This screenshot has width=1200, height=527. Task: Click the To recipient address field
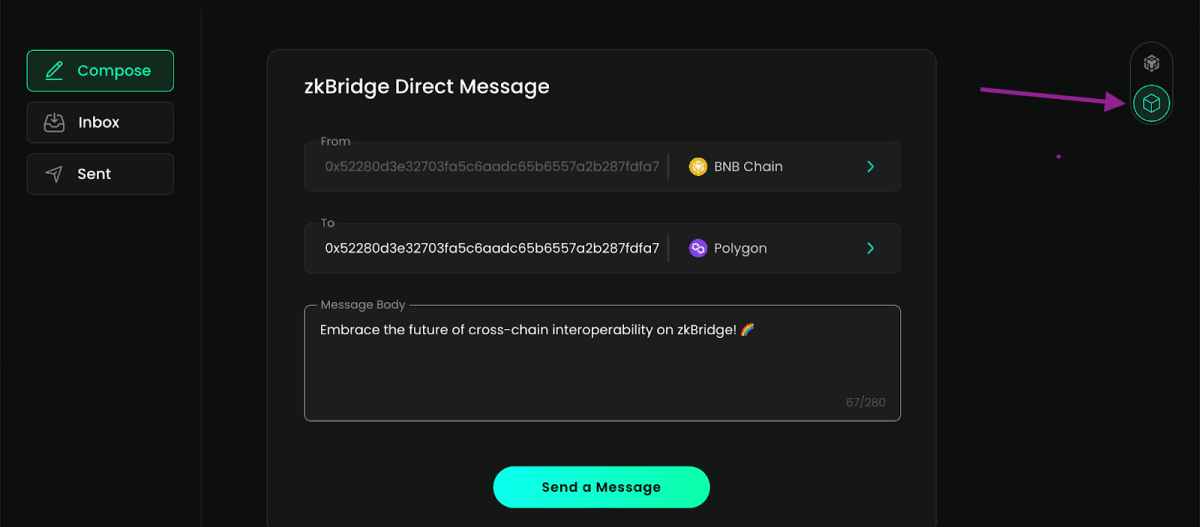(491, 248)
